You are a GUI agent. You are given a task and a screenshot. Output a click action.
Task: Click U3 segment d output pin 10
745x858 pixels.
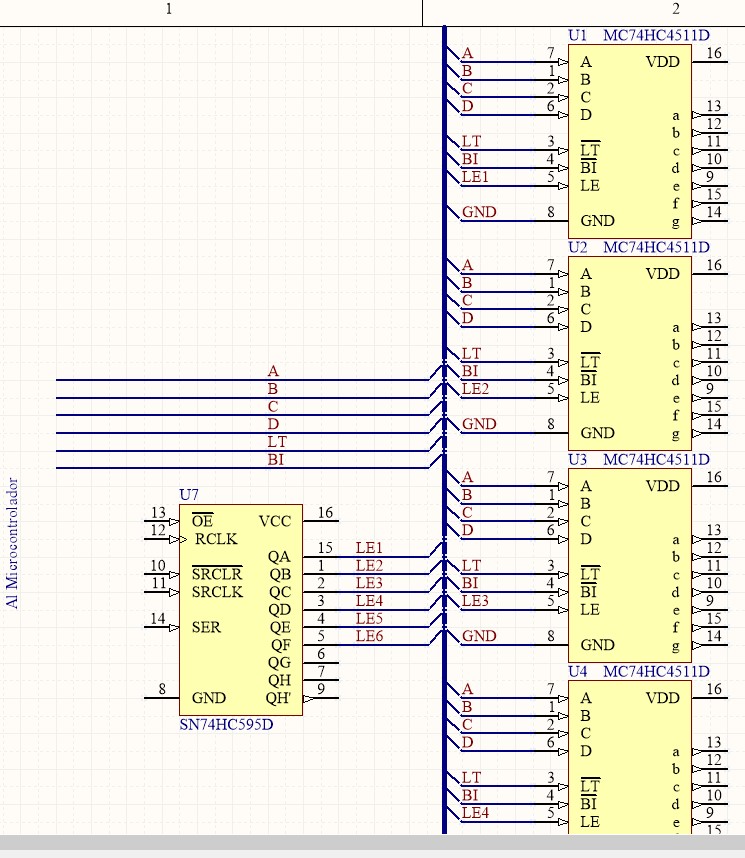tap(710, 592)
